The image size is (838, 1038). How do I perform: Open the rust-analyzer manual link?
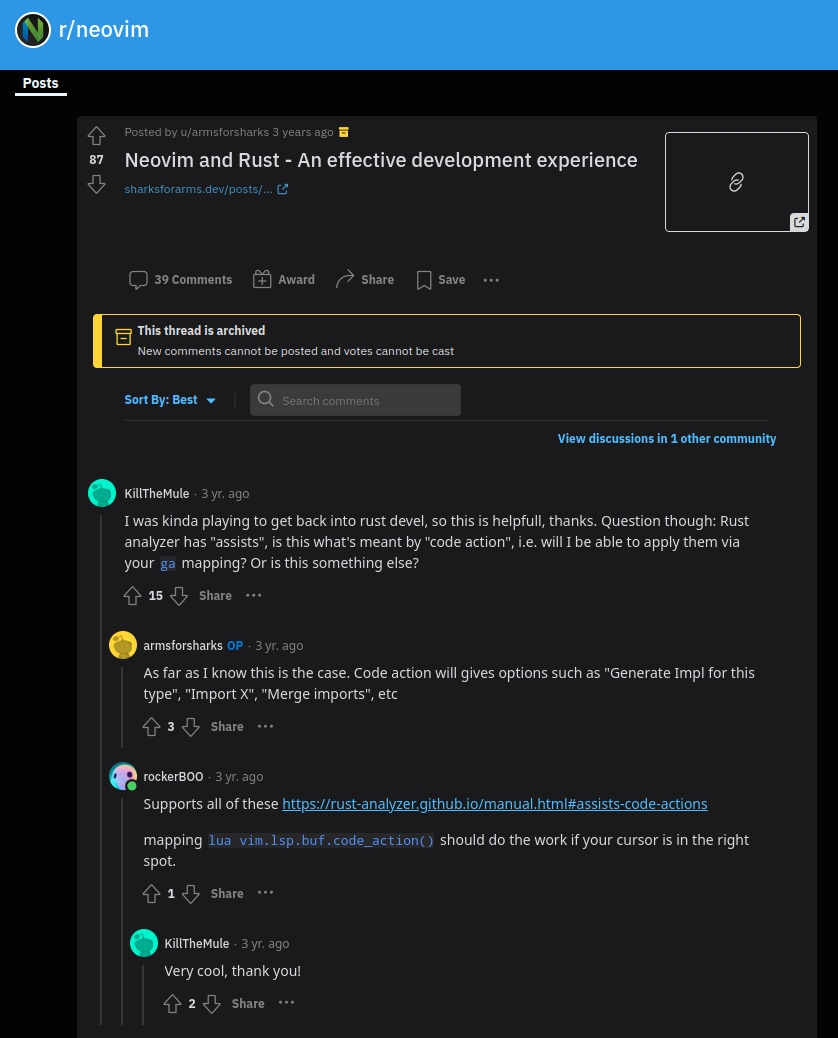(x=494, y=804)
